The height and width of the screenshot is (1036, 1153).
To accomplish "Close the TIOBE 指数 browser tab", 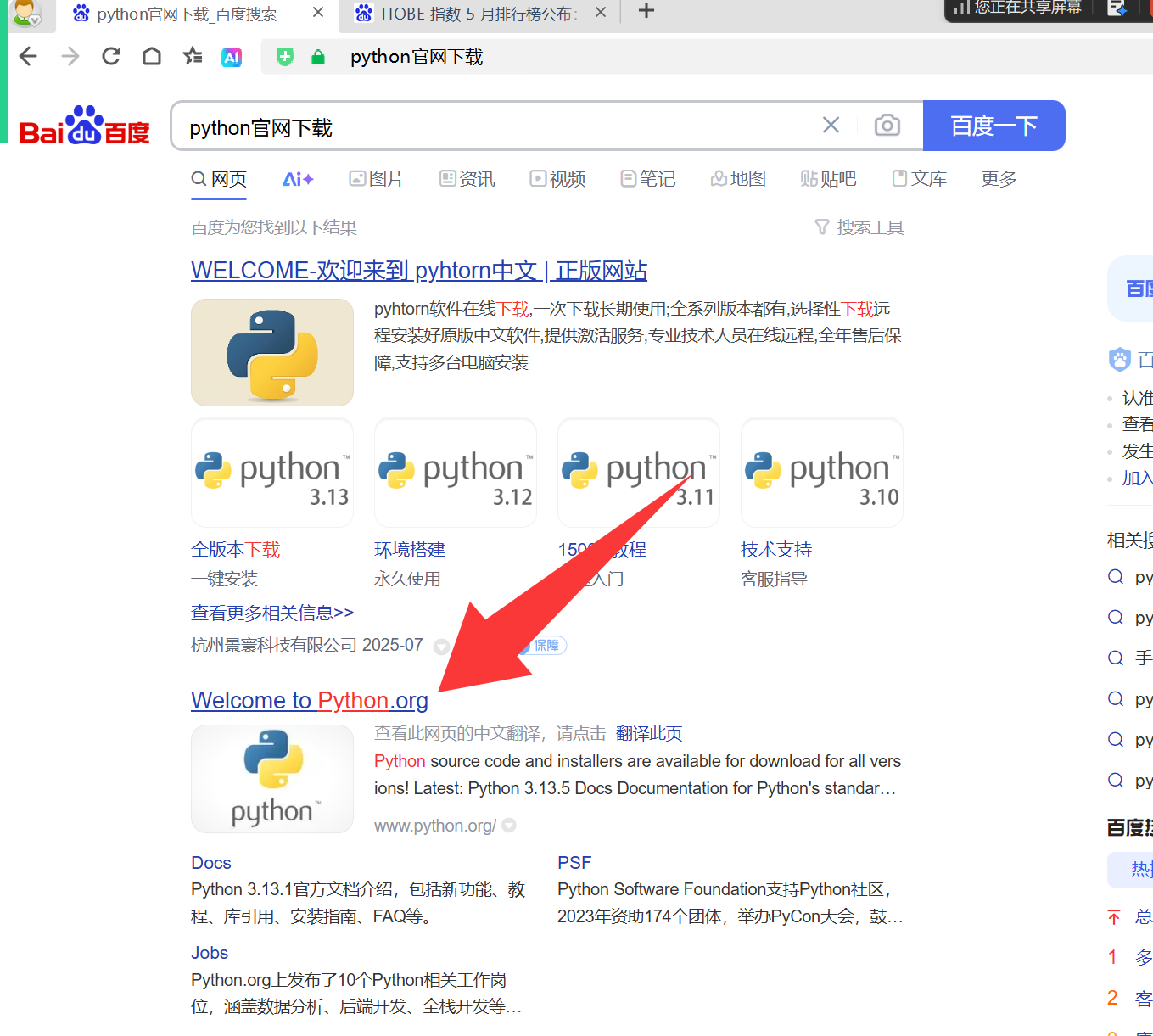I will tap(601, 13).
